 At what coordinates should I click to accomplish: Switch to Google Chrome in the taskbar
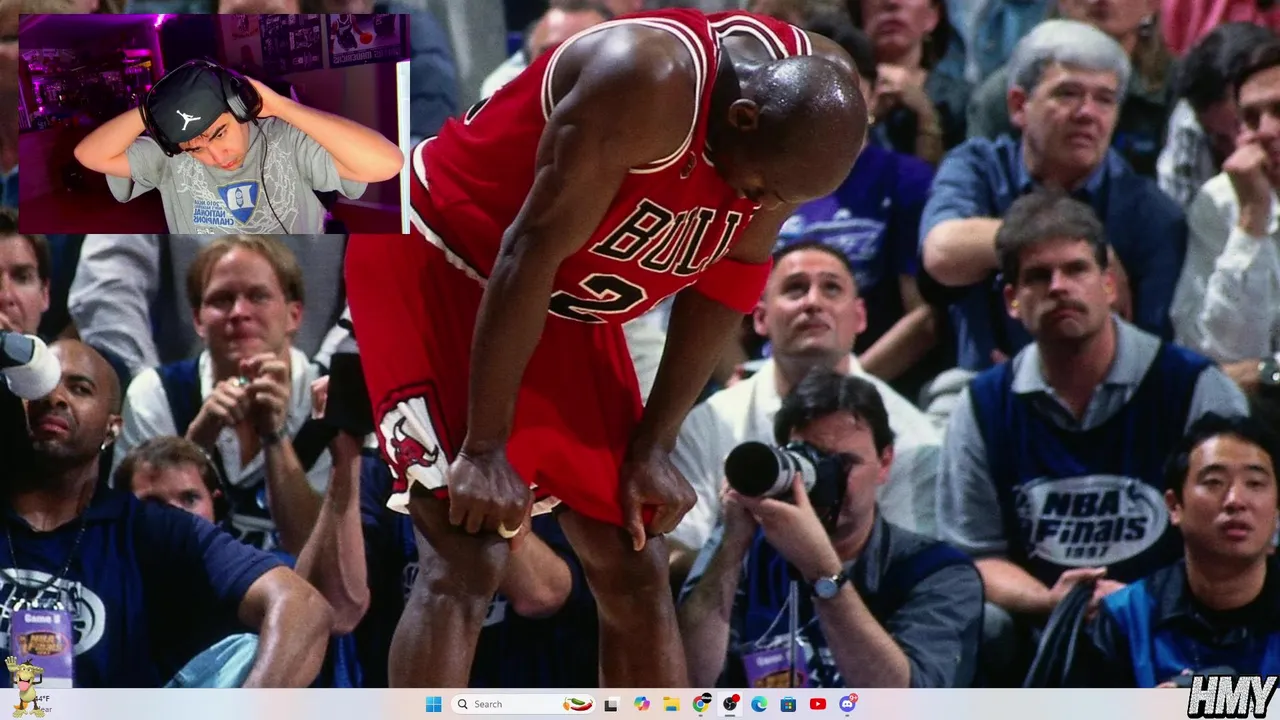701,704
